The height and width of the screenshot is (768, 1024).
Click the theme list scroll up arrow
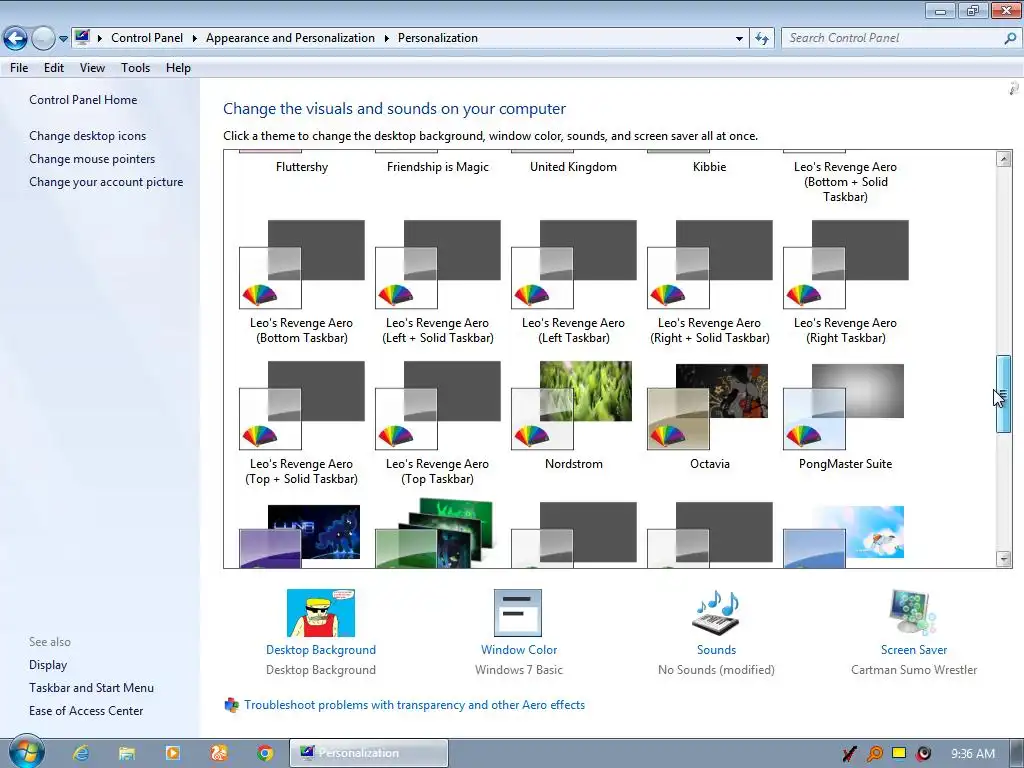[1004, 158]
